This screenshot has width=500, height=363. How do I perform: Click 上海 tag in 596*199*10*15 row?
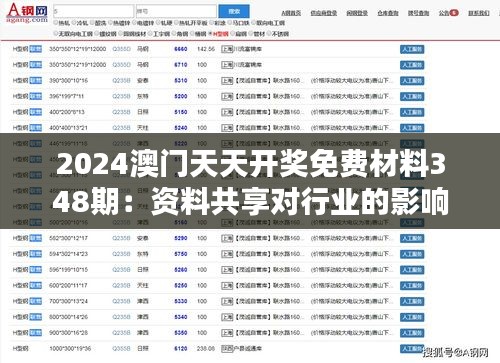(x=227, y=270)
